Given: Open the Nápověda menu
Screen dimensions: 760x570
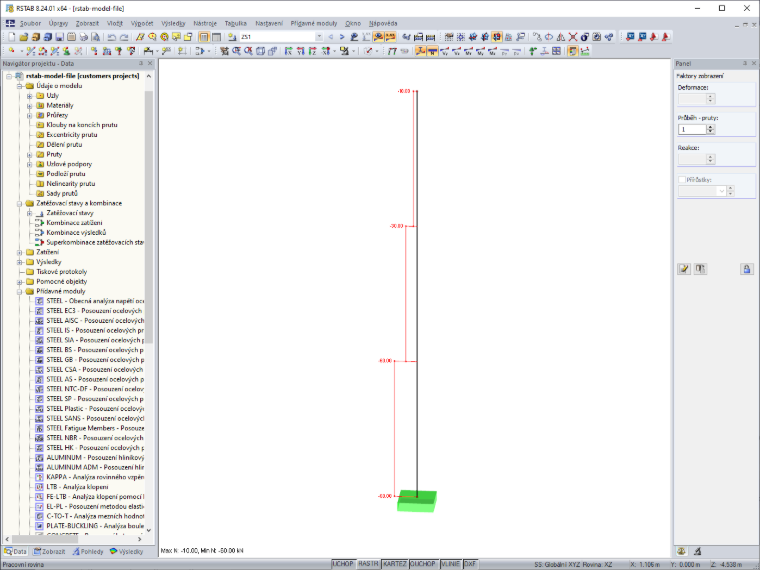Looking at the screenshot, I should coord(383,23).
